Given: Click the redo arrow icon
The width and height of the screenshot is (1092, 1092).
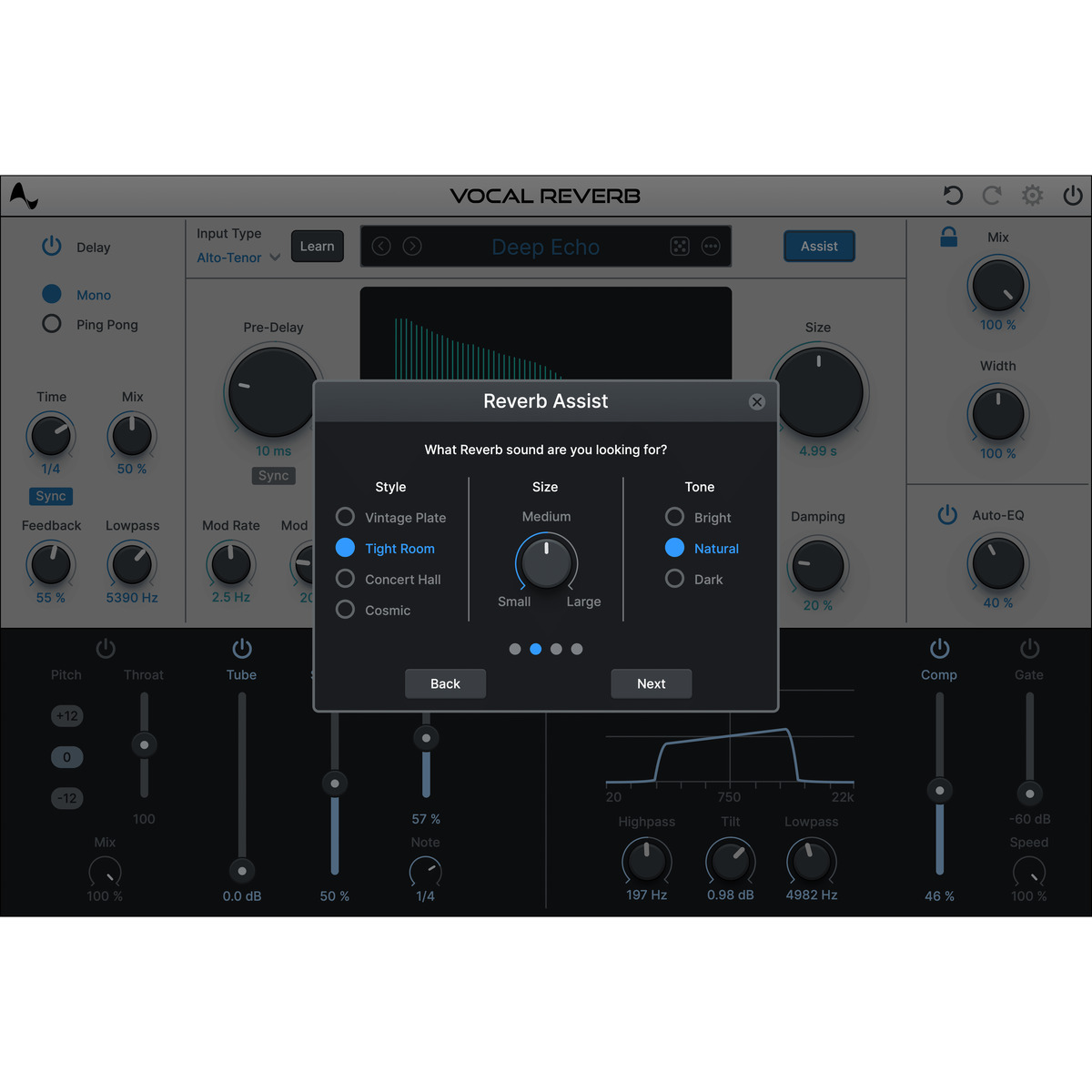Looking at the screenshot, I should click(992, 195).
